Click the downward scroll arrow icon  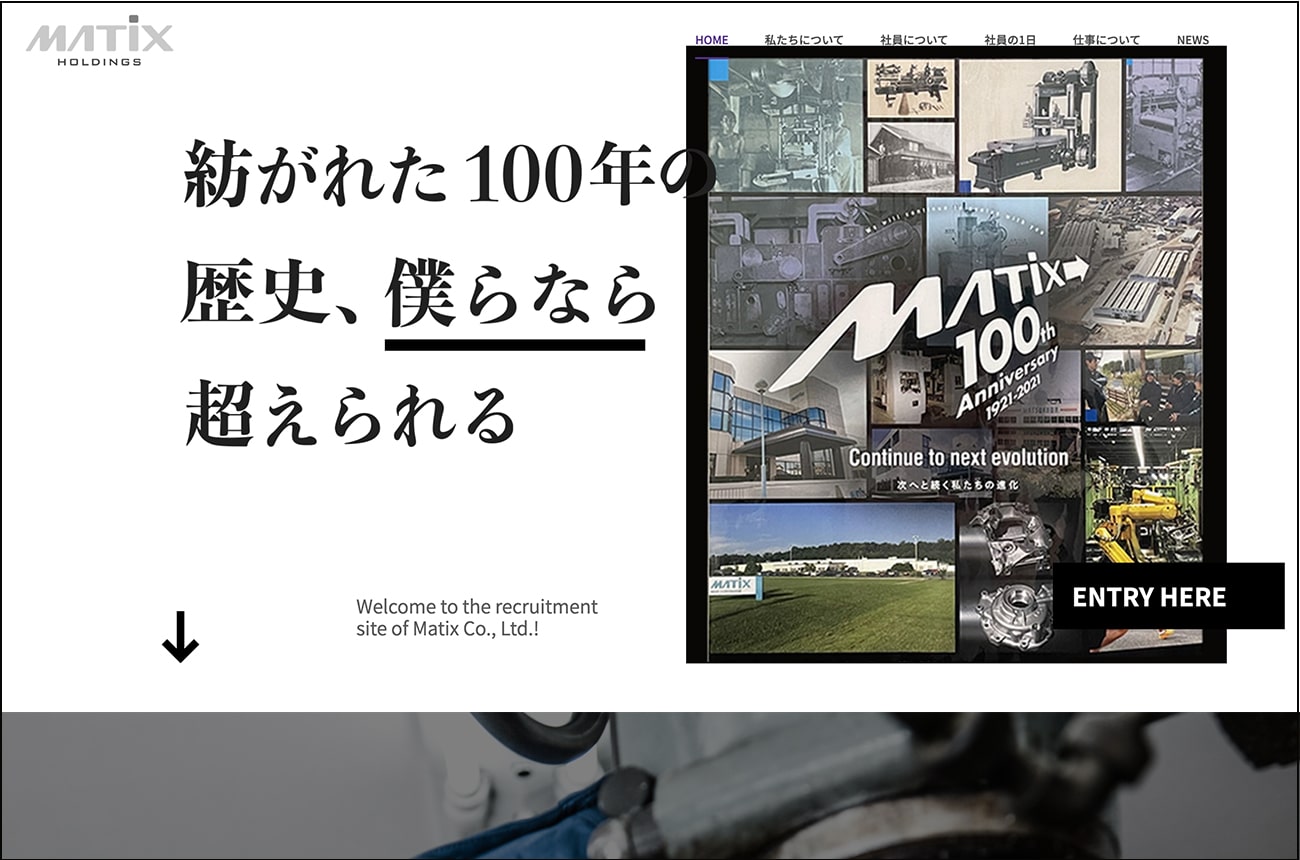(180, 637)
